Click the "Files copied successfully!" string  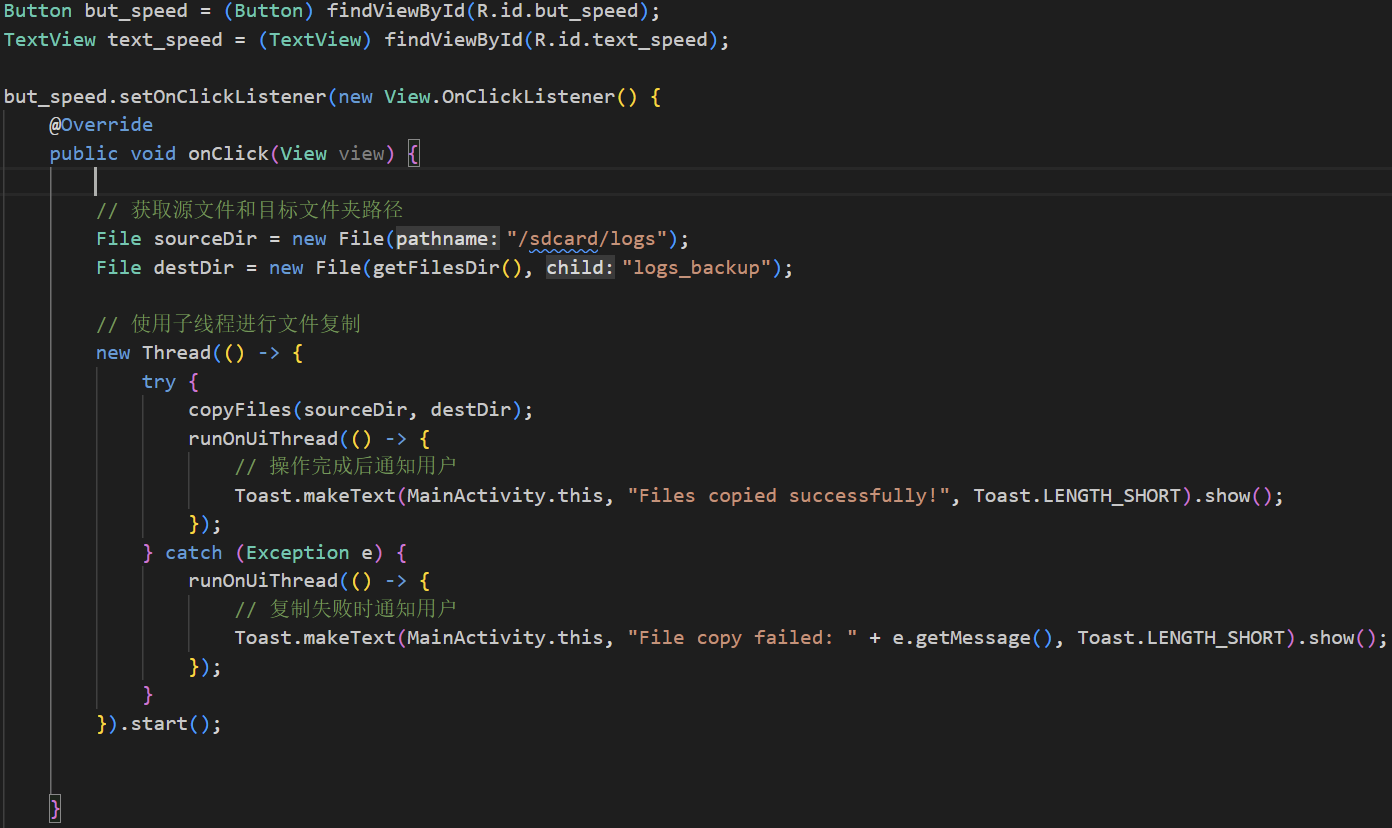[x=788, y=496]
